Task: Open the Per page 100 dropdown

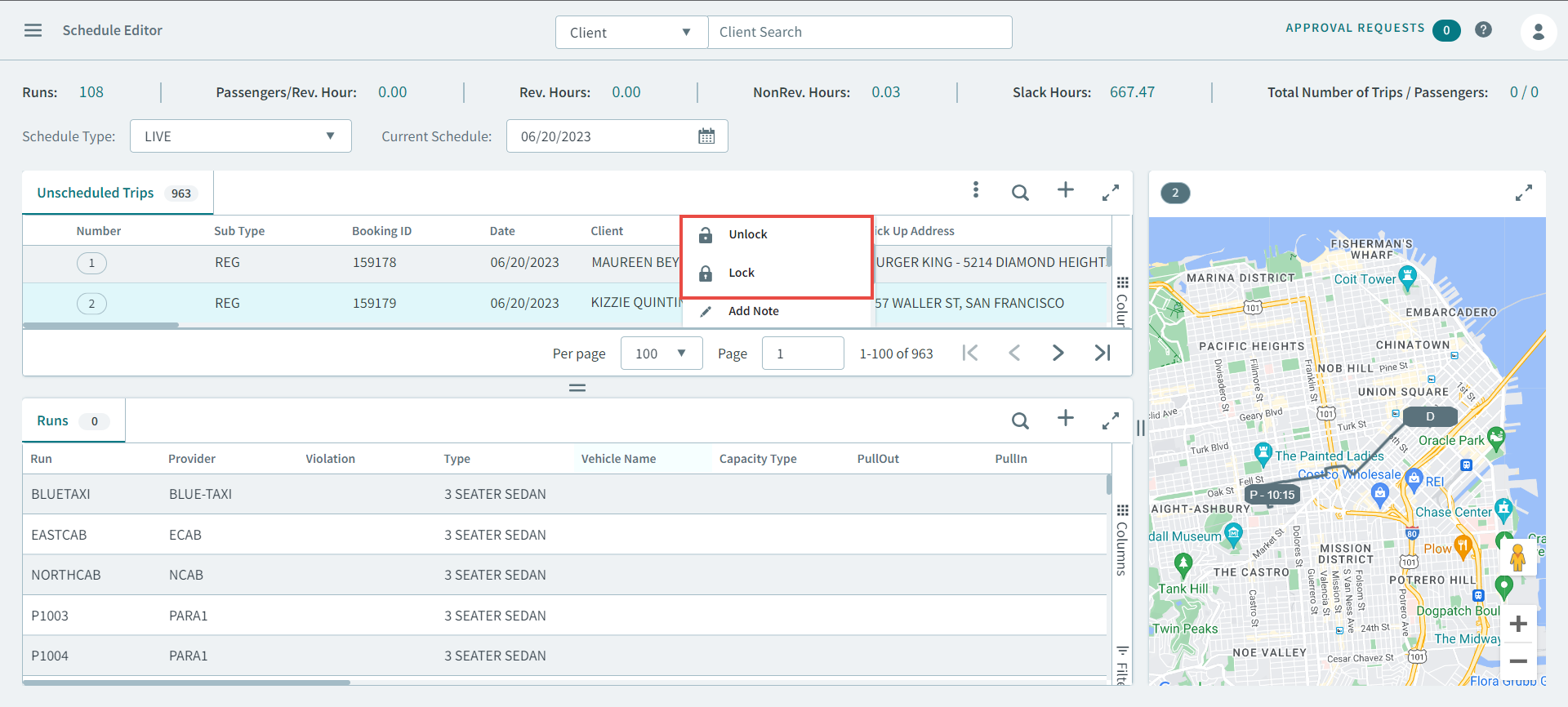Action: point(661,353)
